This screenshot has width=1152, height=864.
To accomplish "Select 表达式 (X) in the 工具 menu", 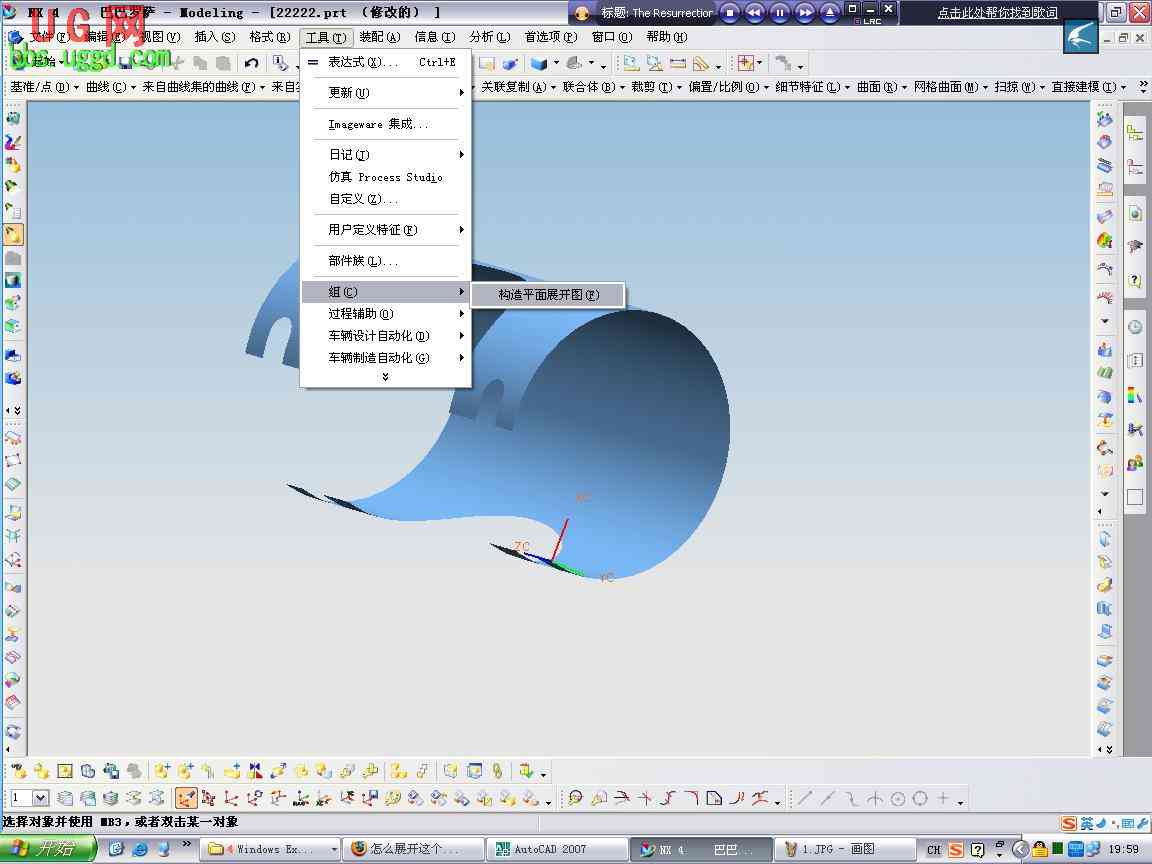I will point(386,62).
